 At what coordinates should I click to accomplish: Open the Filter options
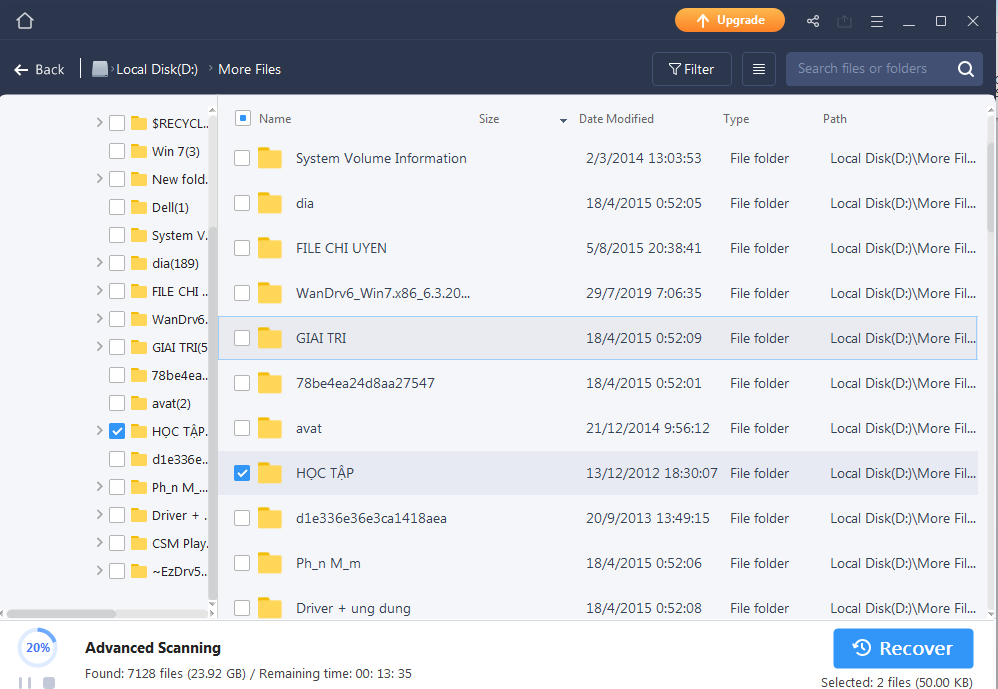(691, 69)
